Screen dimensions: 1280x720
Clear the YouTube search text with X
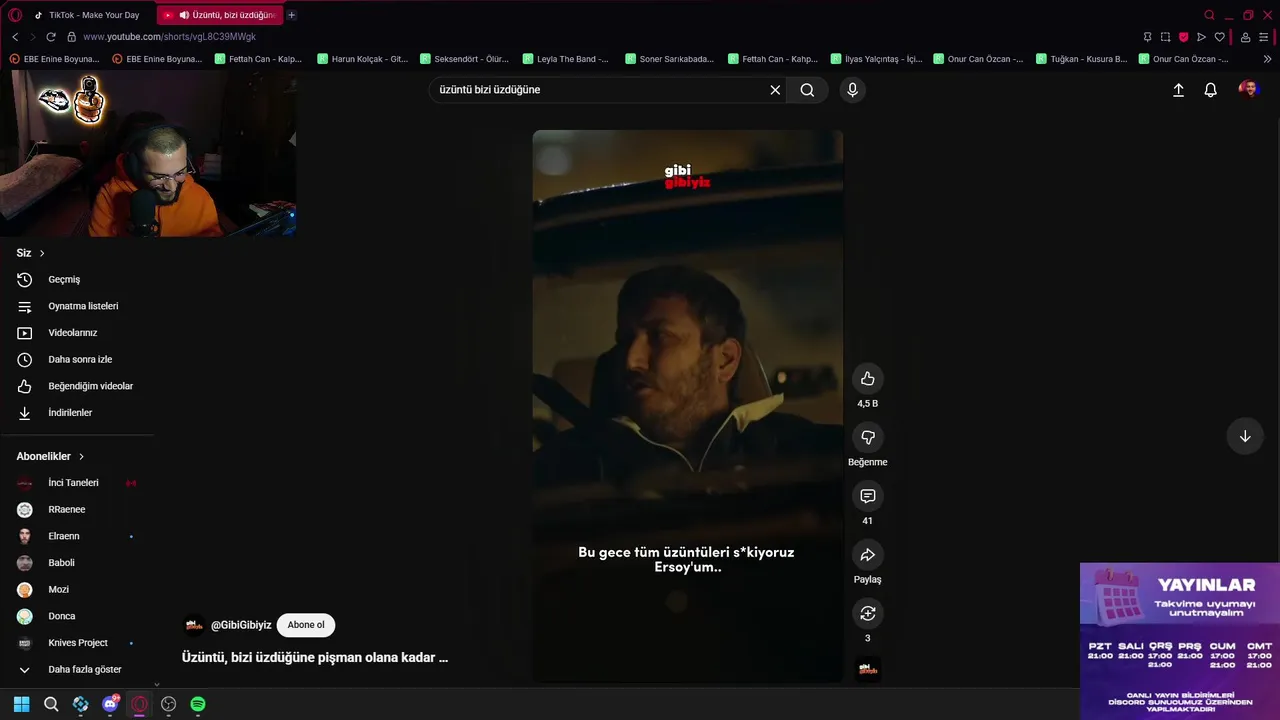click(x=775, y=90)
